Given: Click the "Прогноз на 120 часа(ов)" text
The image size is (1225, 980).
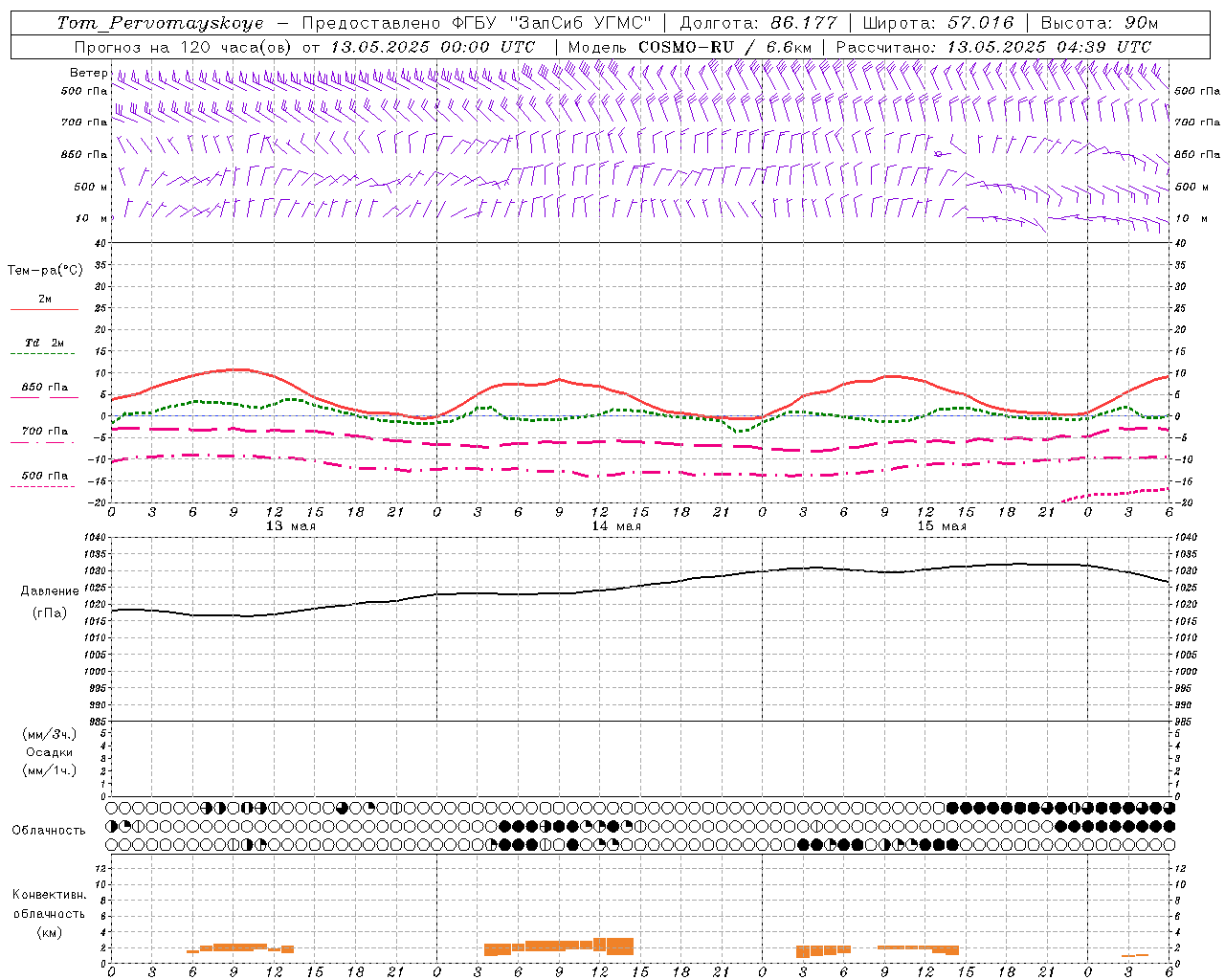Looking at the screenshot, I should click(x=184, y=47).
